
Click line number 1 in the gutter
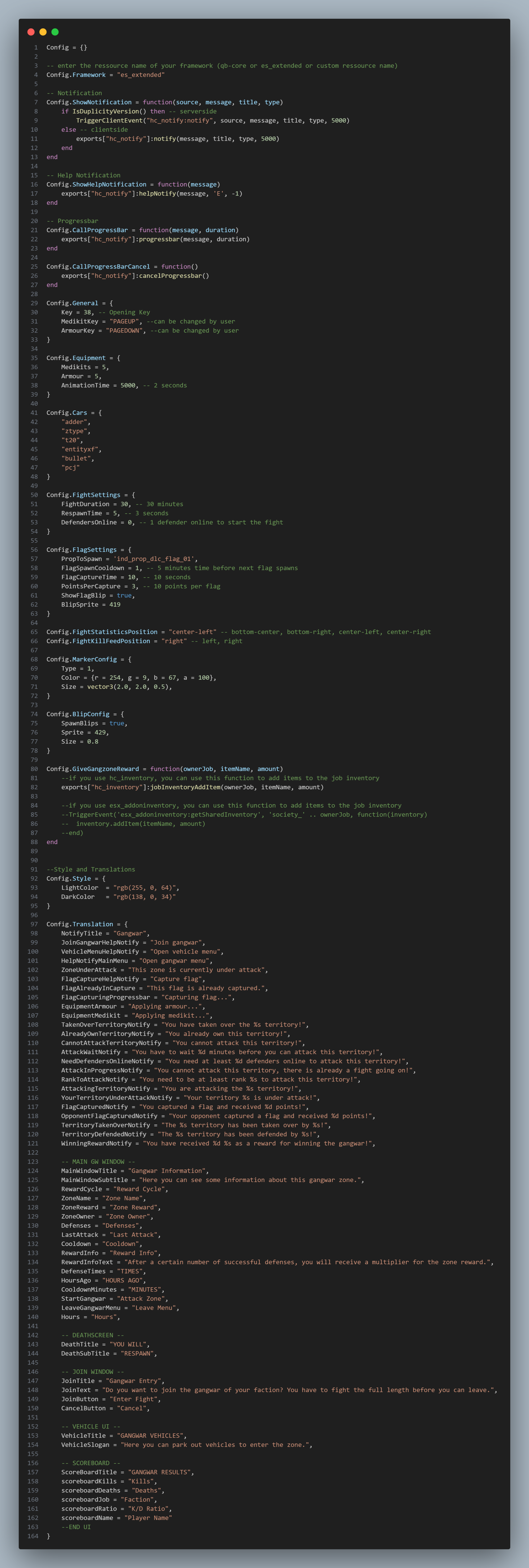coord(36,47)
